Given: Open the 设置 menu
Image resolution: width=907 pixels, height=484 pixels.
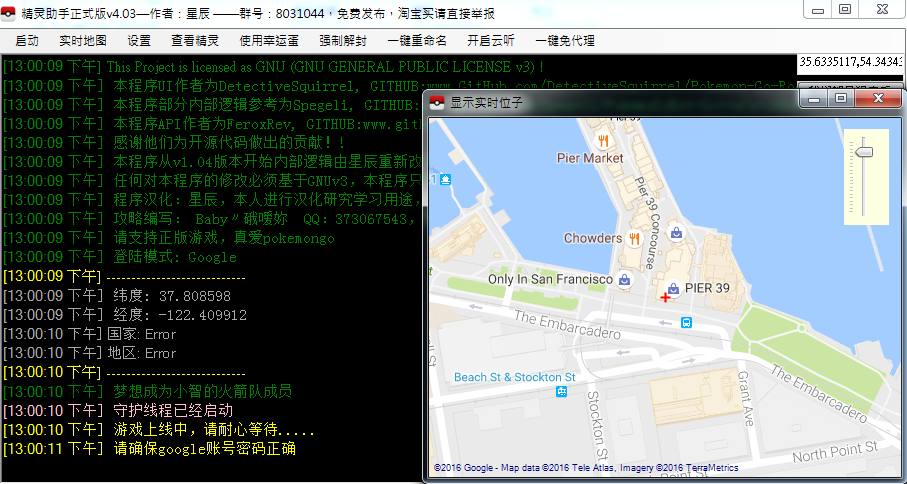Looking at the screenshot, I should (x=139, y=41).
